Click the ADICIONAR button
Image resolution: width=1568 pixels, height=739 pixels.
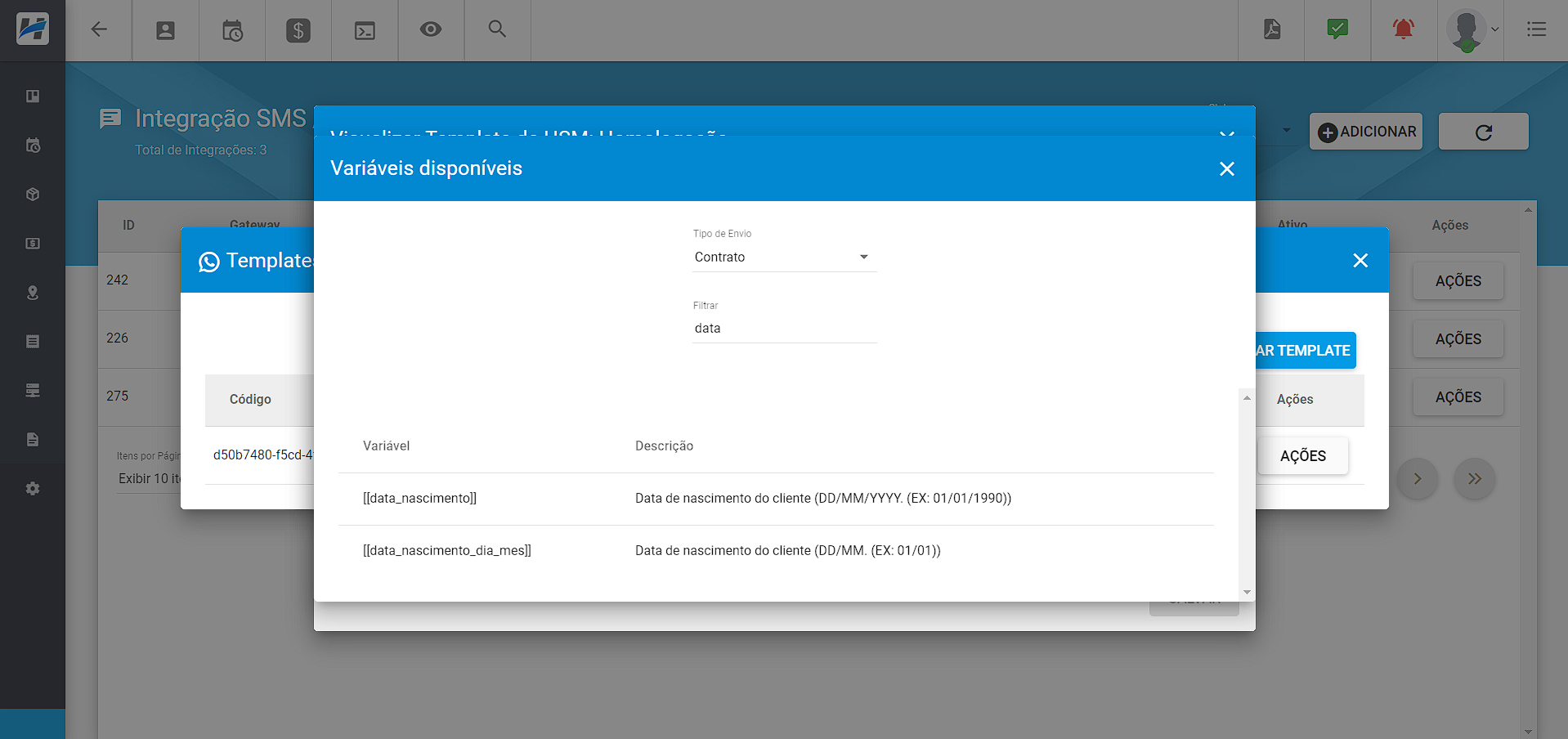tap(1366, 132)
